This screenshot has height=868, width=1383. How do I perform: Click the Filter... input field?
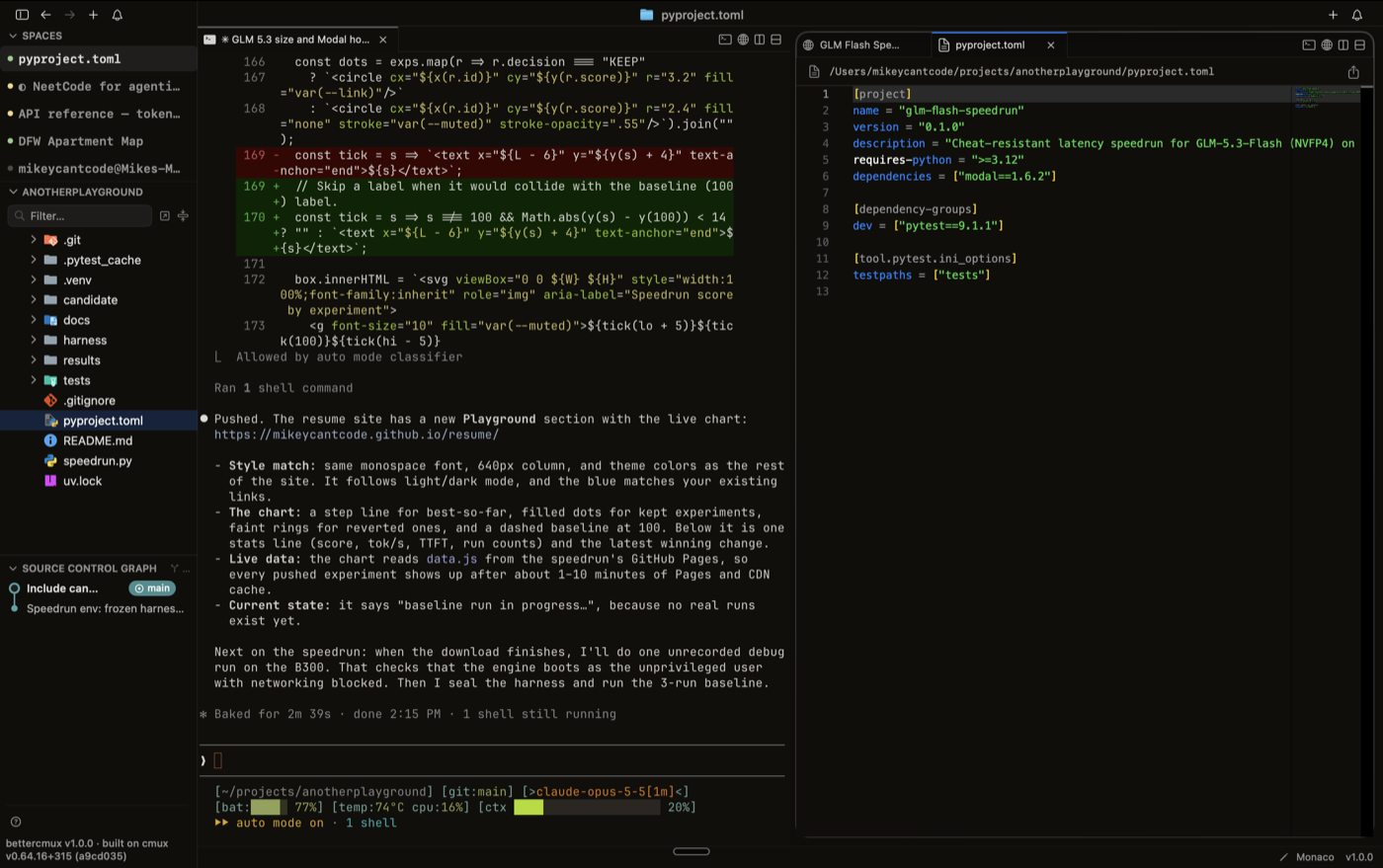click(x=80, y=215)
